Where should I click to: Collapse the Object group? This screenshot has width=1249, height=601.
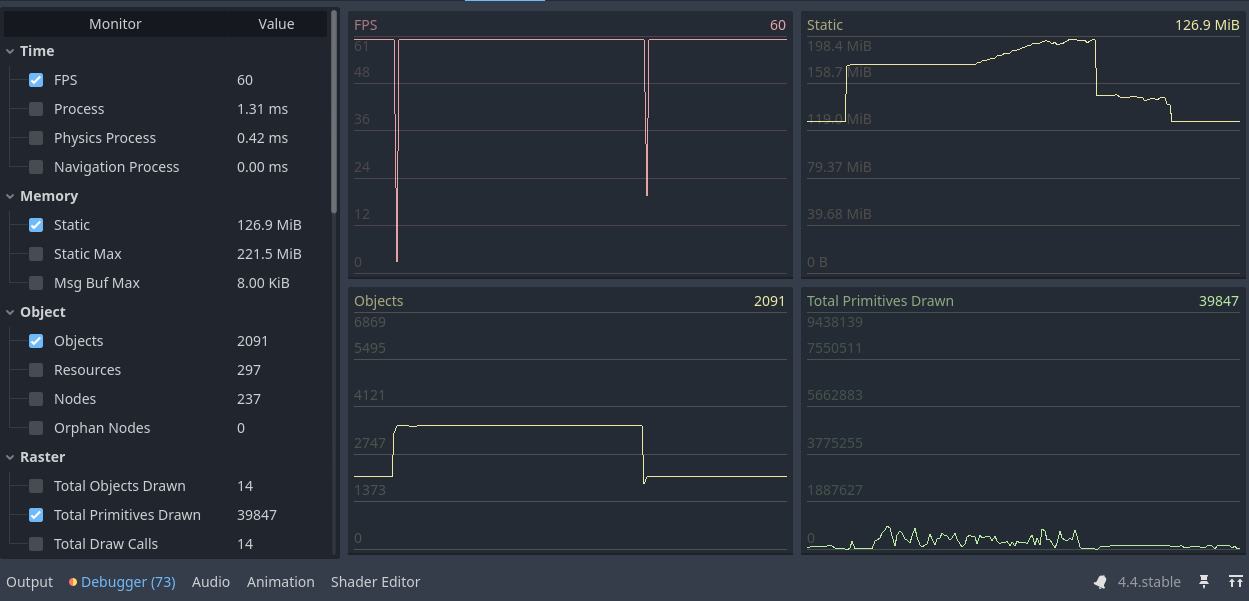click(10, 312)
